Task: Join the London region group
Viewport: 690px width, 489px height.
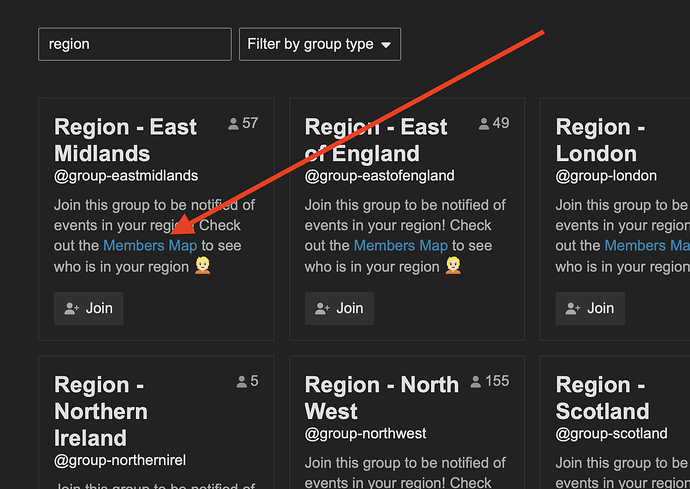Action: 590,309
